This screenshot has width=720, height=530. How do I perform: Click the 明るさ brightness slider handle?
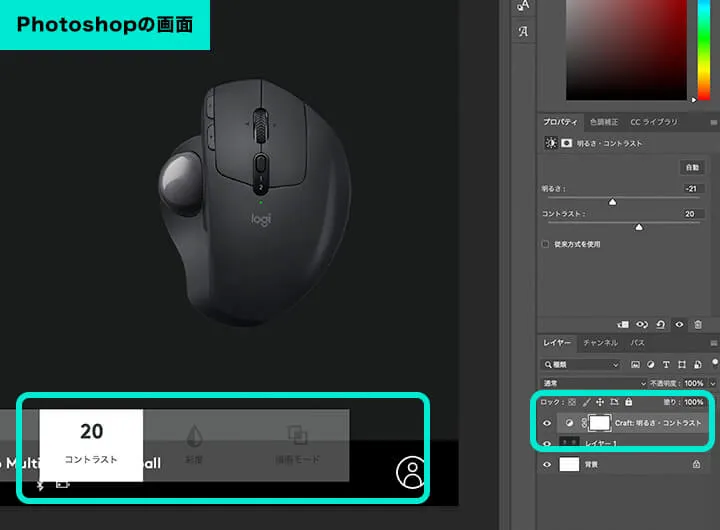point(612,201)
